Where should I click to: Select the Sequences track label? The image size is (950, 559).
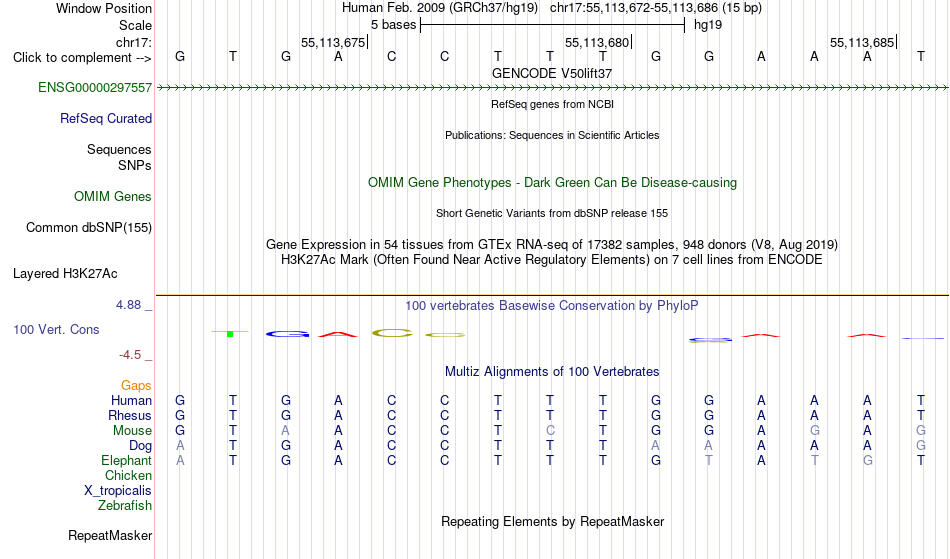click(x=119, y=150)
